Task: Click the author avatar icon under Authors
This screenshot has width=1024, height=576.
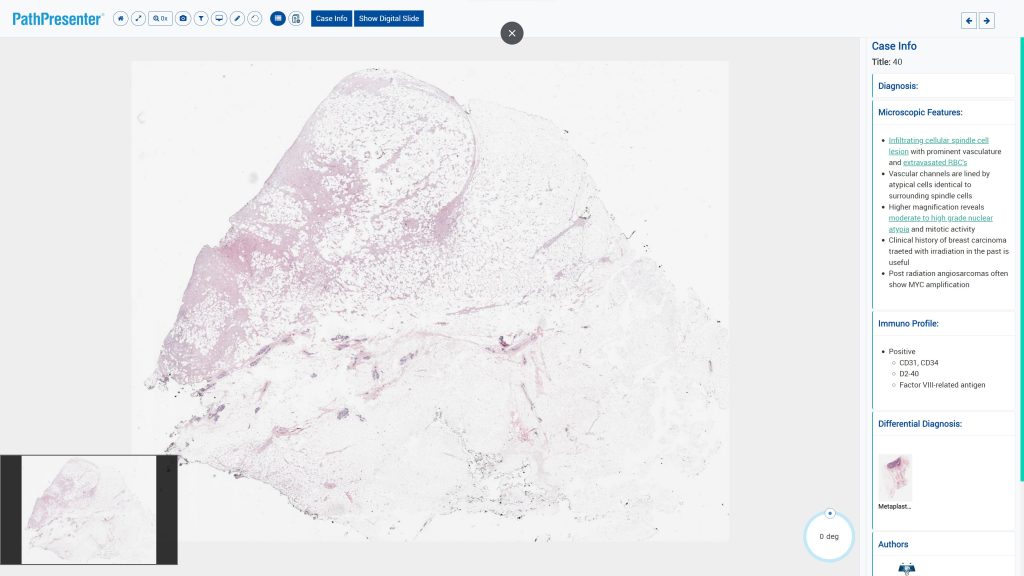Action: 906,568
